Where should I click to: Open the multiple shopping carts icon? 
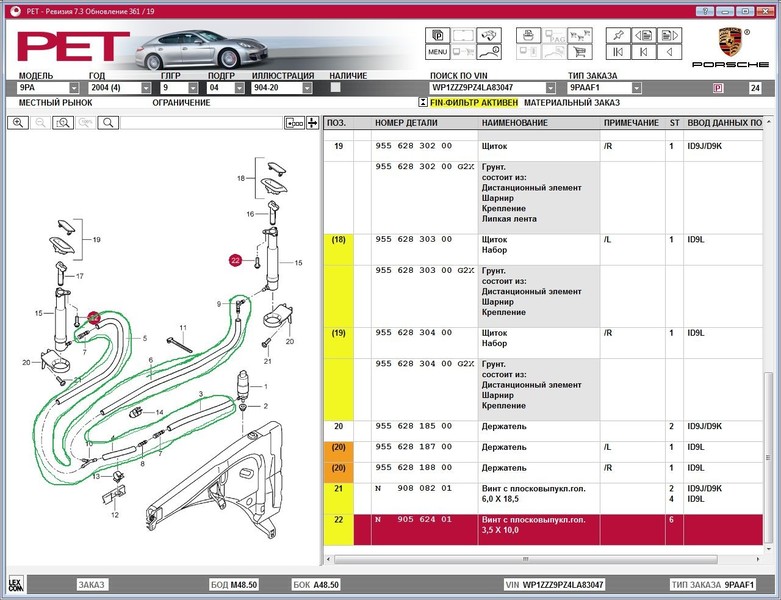coord(580,35)
